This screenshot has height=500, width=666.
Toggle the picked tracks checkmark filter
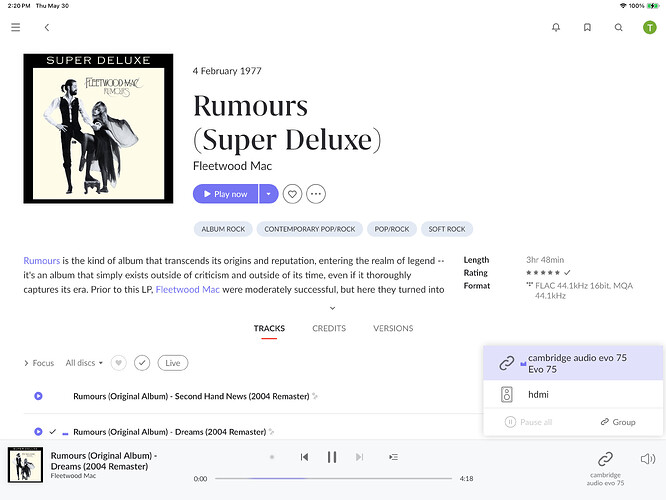[142, 363]
